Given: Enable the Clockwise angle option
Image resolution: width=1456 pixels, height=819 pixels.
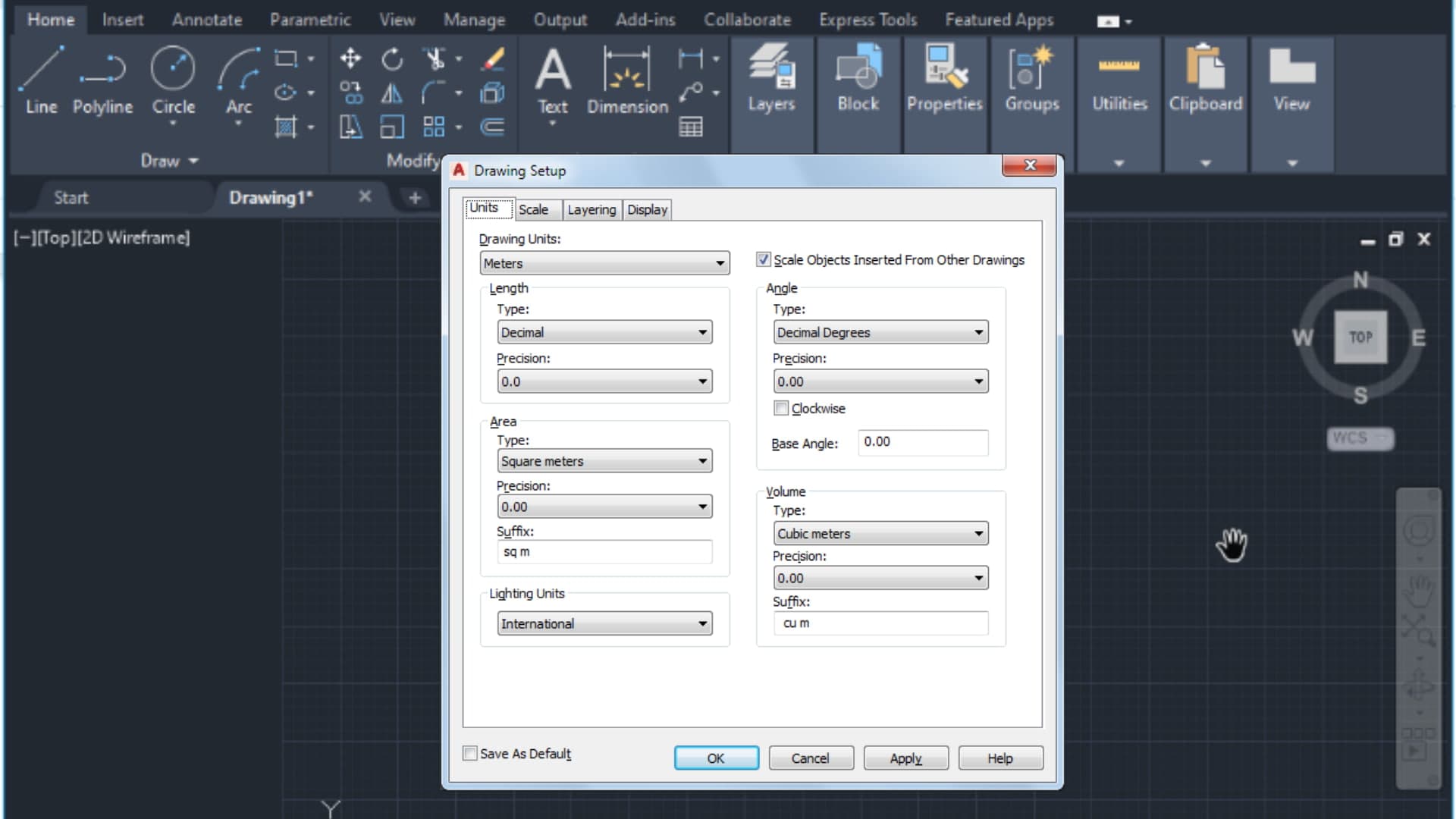Looking at the screenshot, I should click(781, 408).
